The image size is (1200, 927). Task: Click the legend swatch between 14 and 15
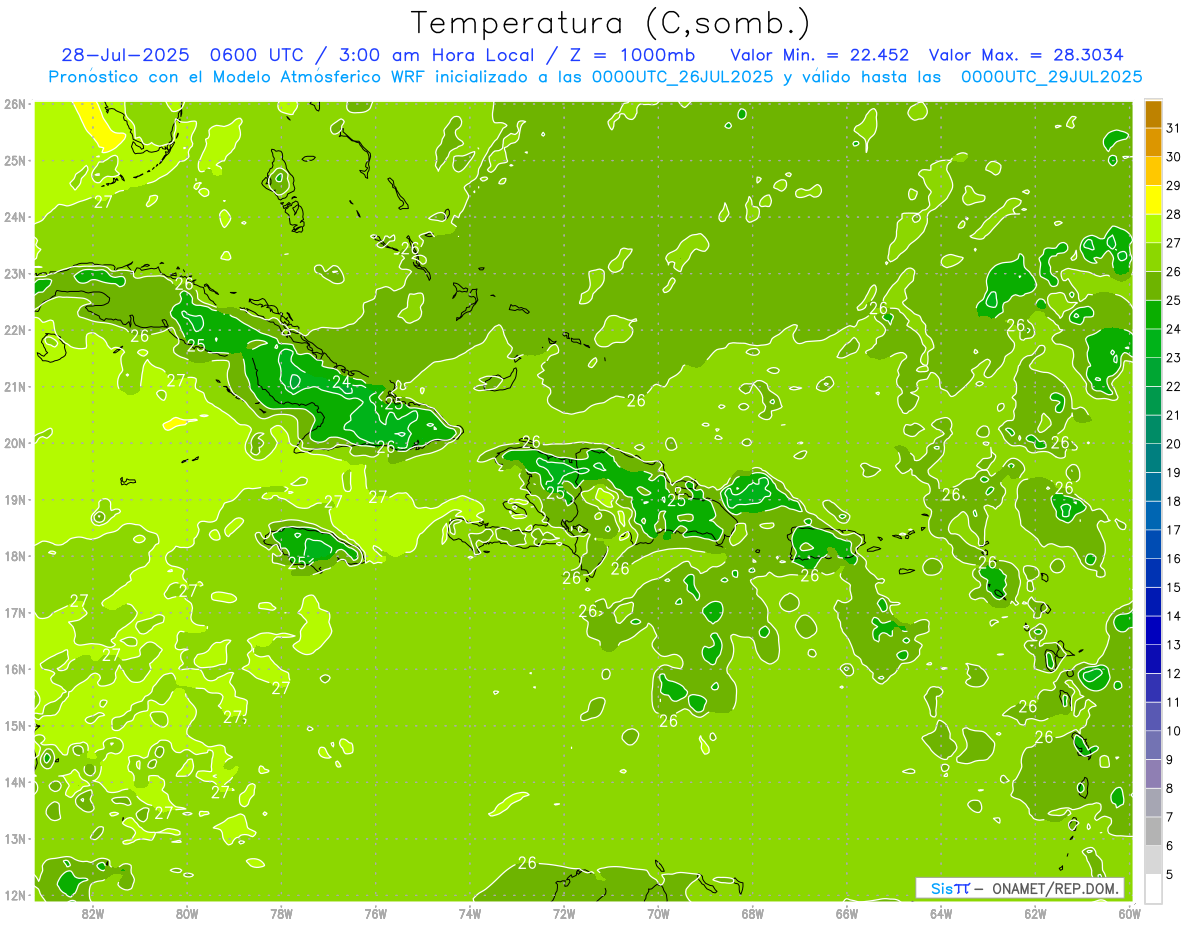pos(1153,601)
